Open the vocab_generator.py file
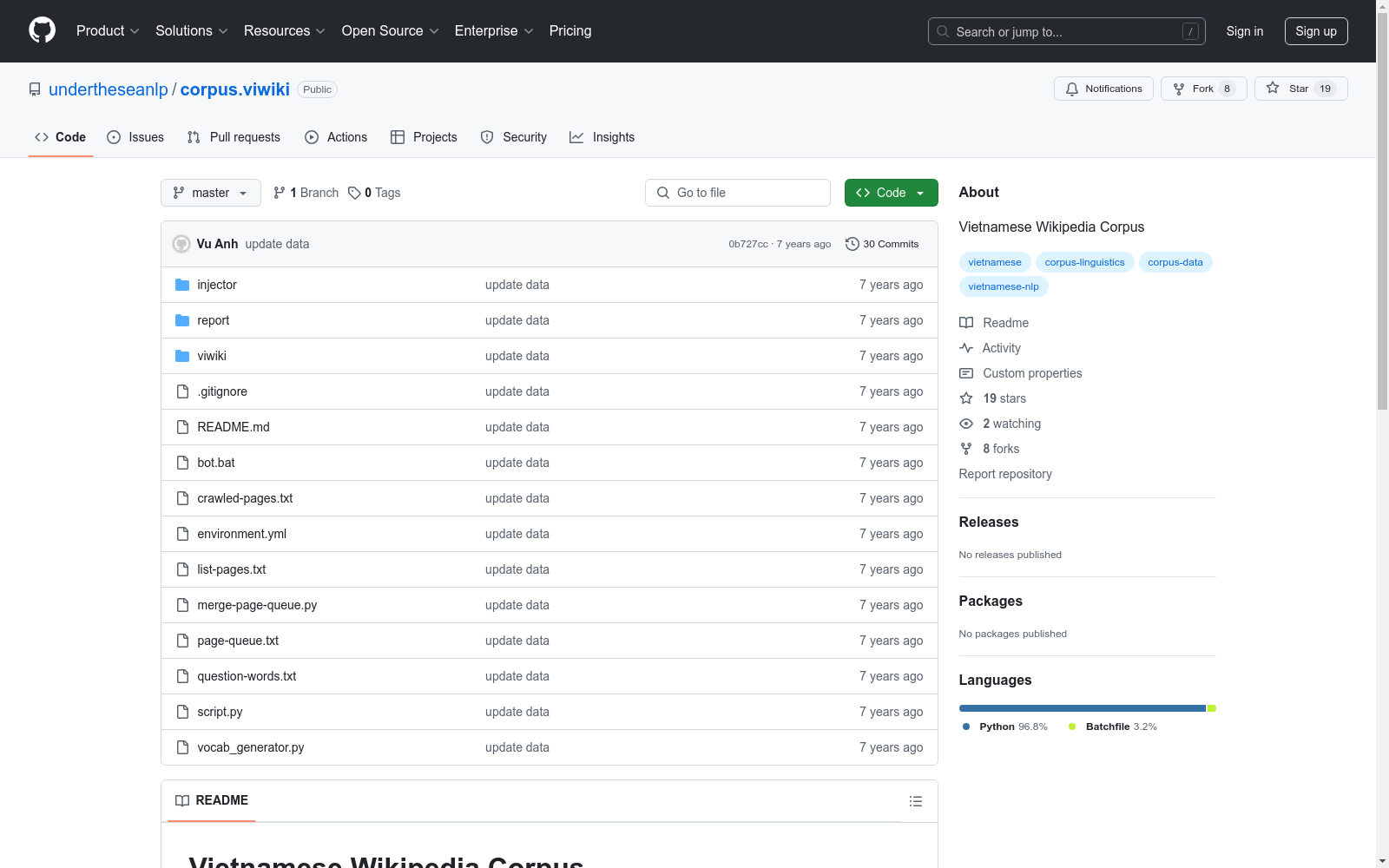 [251, 747]
